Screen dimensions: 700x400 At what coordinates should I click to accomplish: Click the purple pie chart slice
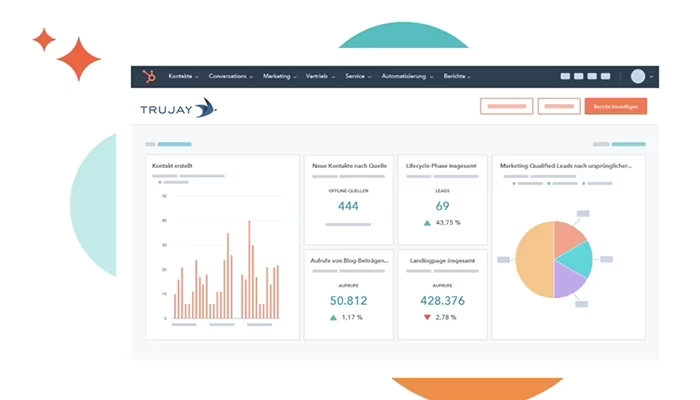pyautogui.click(x=568, y=280)
